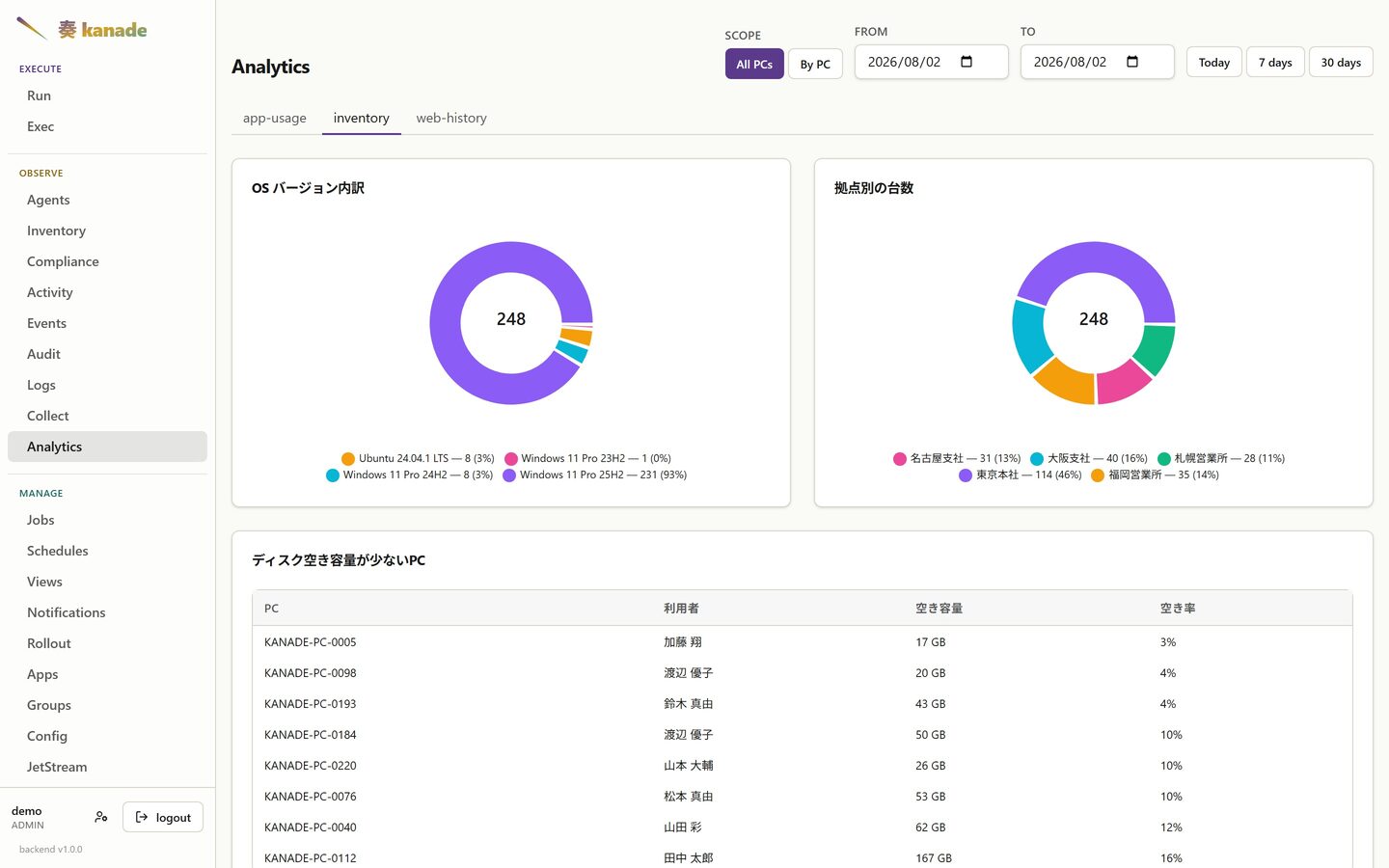Open Notifications page
Viewport: 1389px width, 868px height.
107,612
